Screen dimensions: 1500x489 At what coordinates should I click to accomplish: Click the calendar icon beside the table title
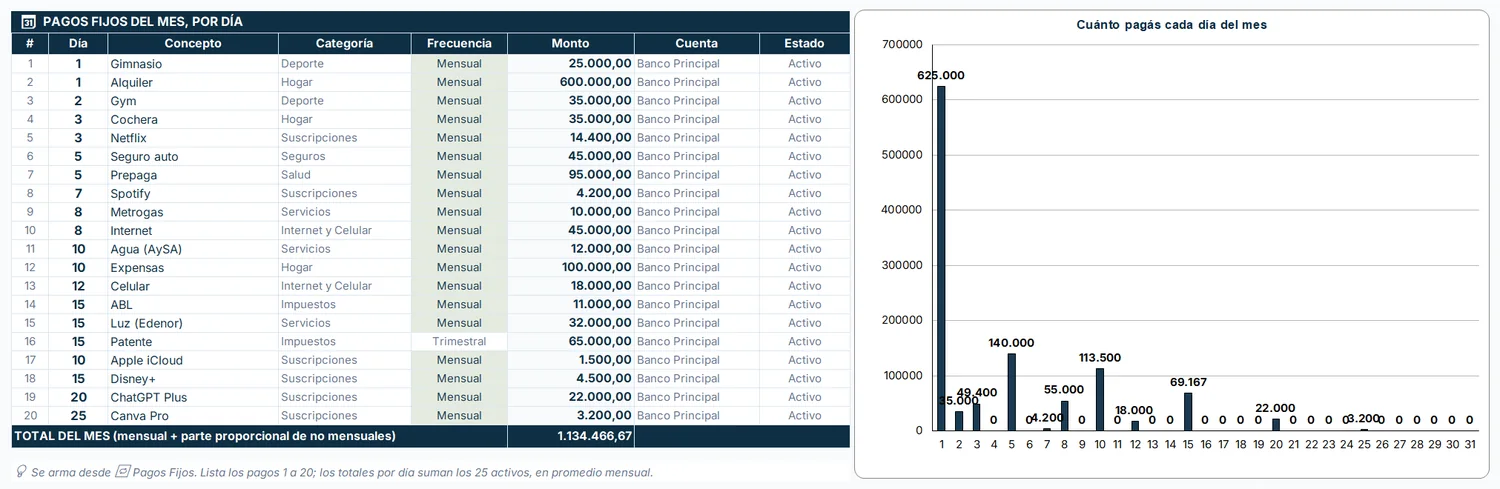28,22
